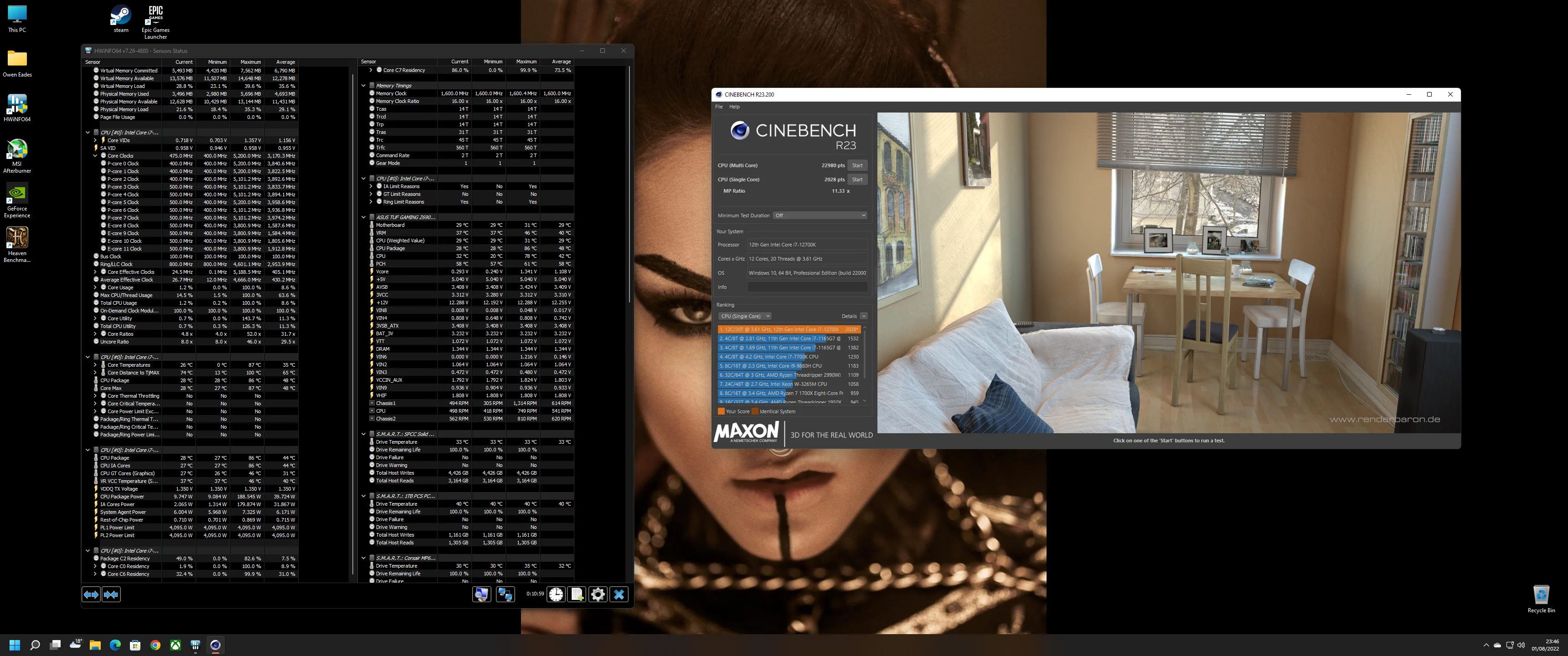
Task: Expand the Core Temperatures row
Action: 95,365
